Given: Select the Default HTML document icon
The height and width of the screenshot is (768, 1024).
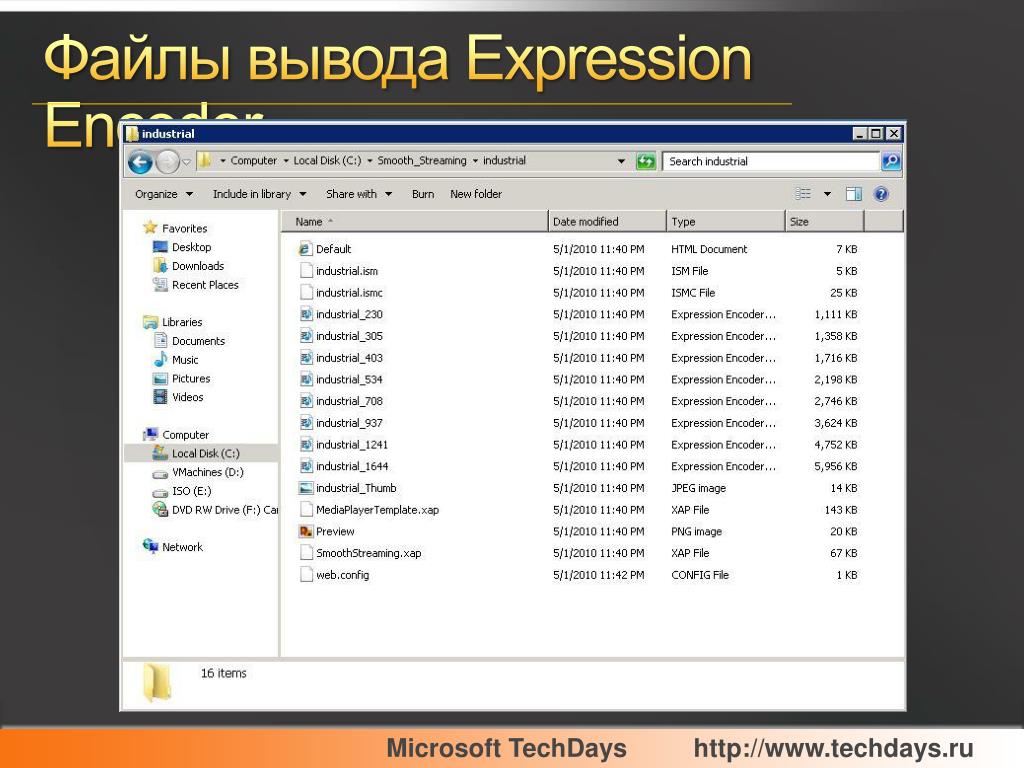Looking at the screenshot, I should (305, 249).
